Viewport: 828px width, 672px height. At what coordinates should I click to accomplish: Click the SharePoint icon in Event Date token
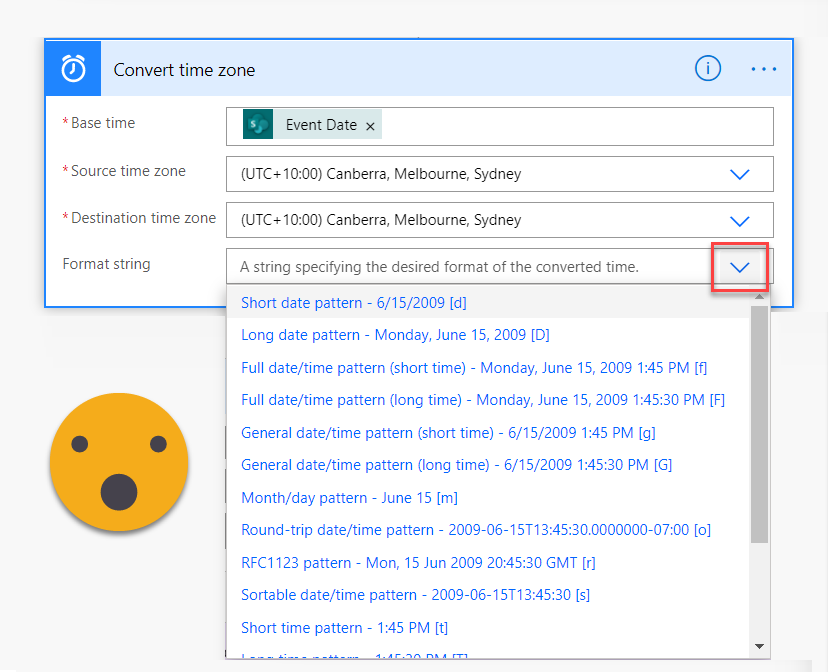click(258, 125)
